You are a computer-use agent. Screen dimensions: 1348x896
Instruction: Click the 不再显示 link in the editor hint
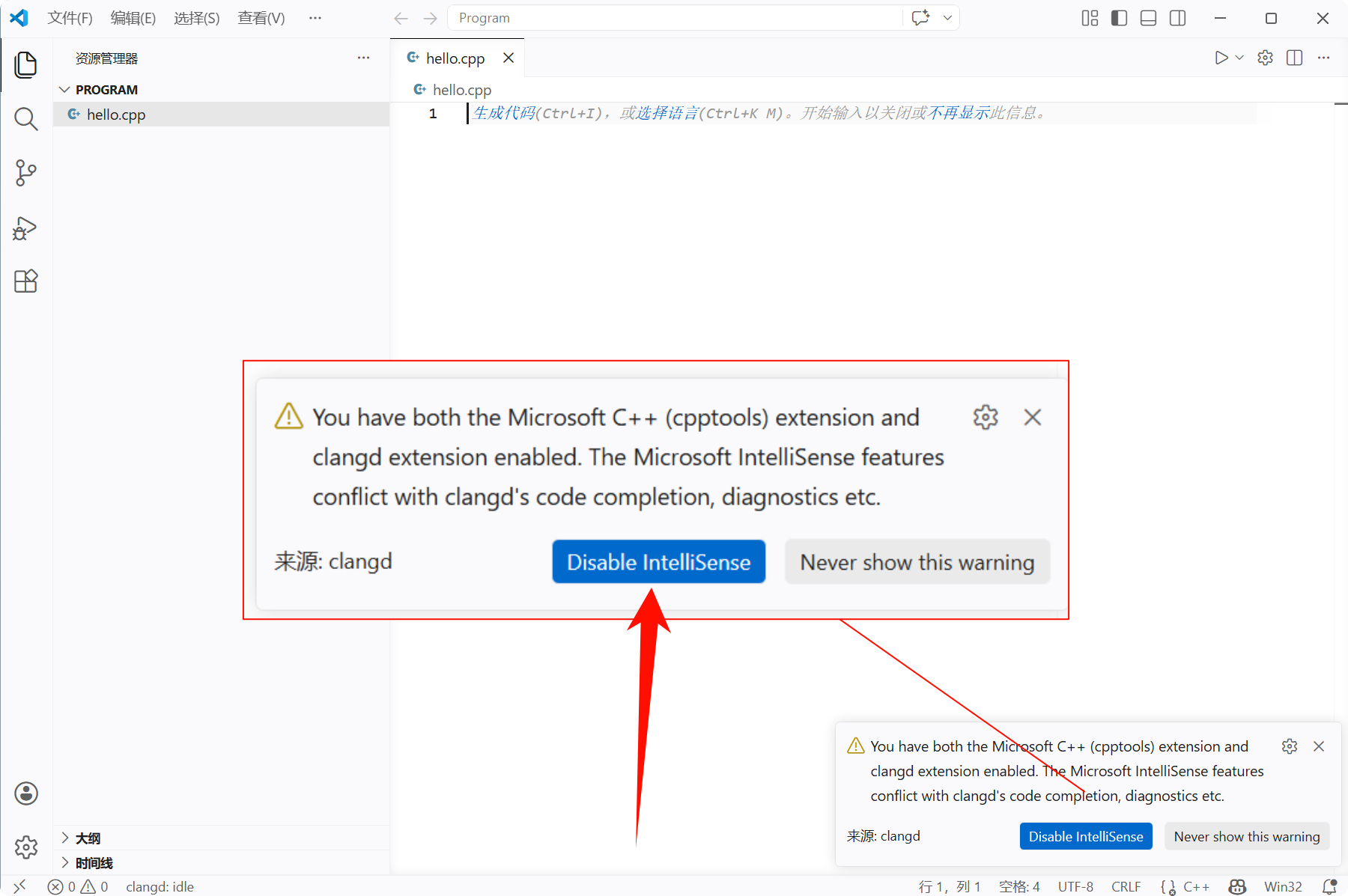(x=958, y=113)
